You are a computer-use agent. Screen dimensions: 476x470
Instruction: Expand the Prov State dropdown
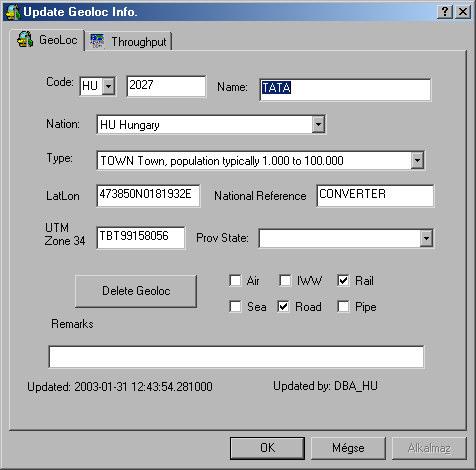(x=426, y=238)
